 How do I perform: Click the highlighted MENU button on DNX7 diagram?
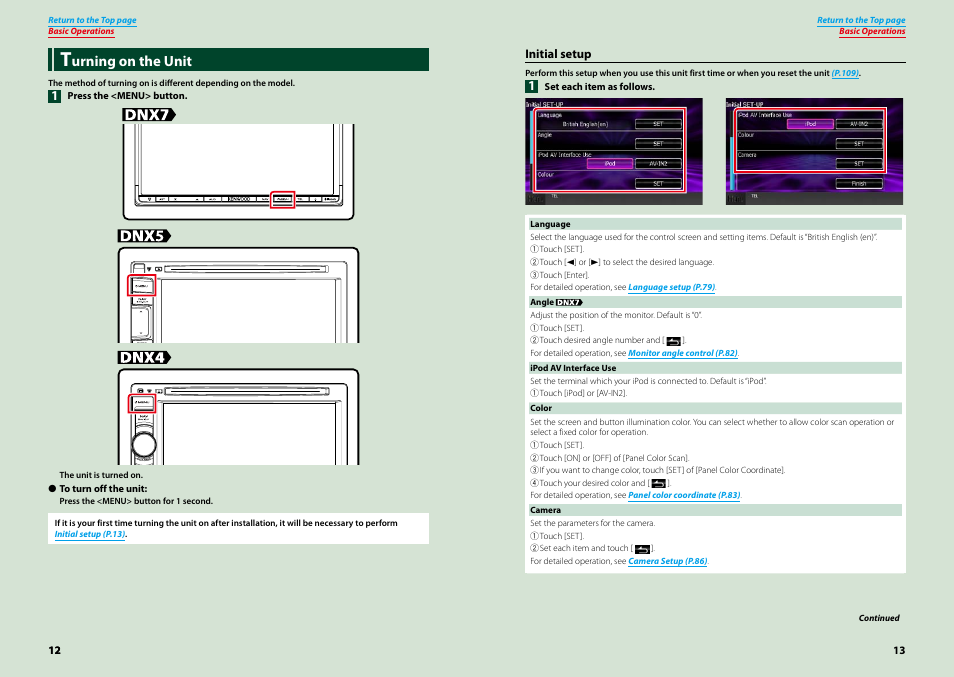point(282,200)
